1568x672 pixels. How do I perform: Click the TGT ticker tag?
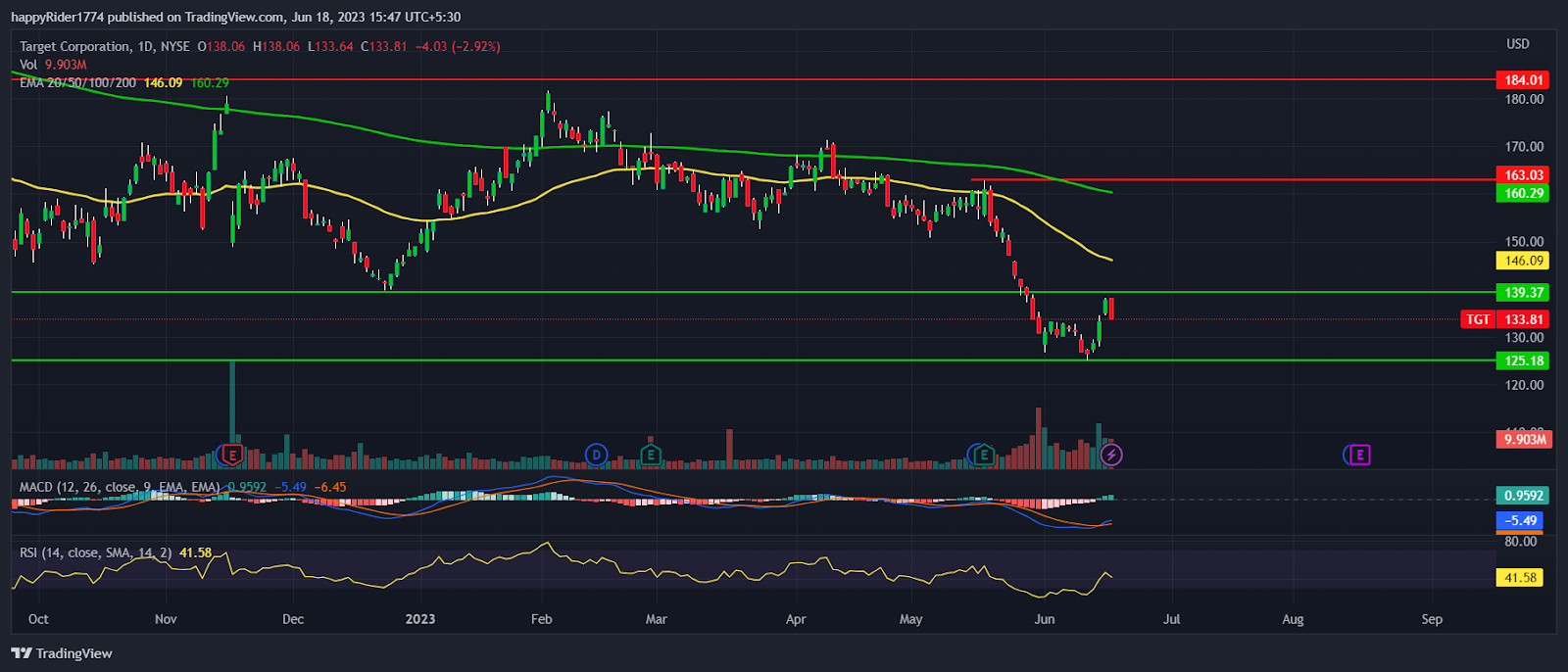[1478, 319]
